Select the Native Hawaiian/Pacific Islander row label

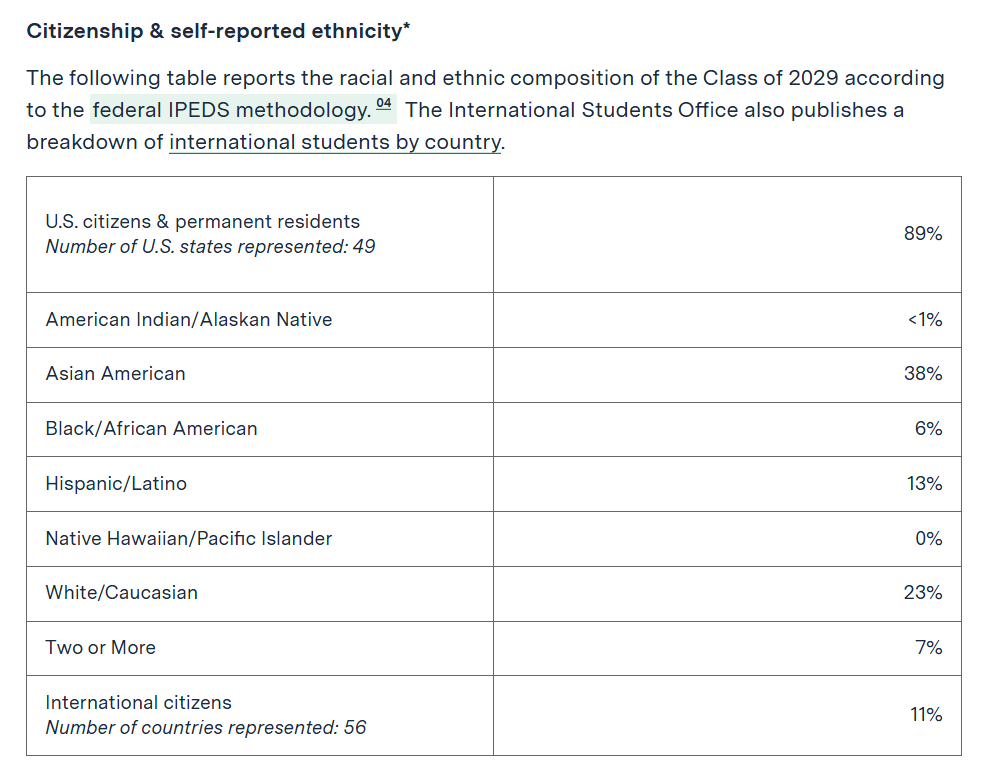pyautogui.click(x=189, y=539)
